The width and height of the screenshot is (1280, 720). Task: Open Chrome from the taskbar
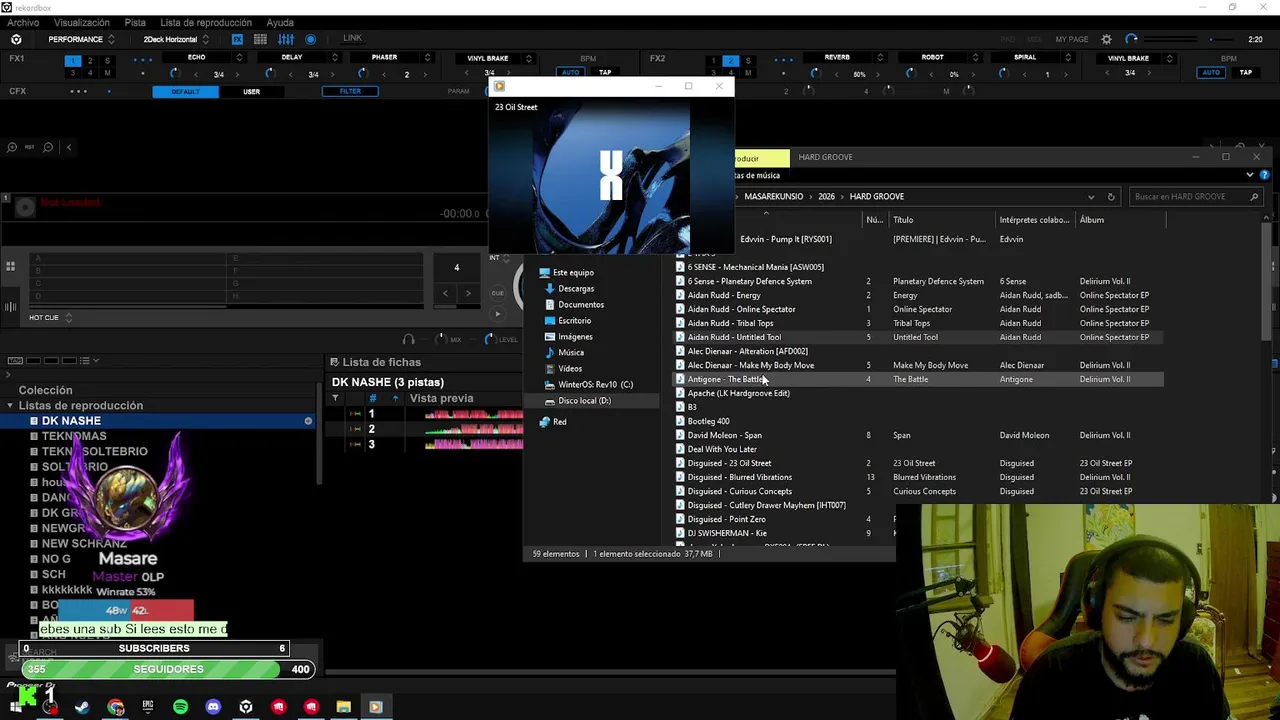click(116, 707)
